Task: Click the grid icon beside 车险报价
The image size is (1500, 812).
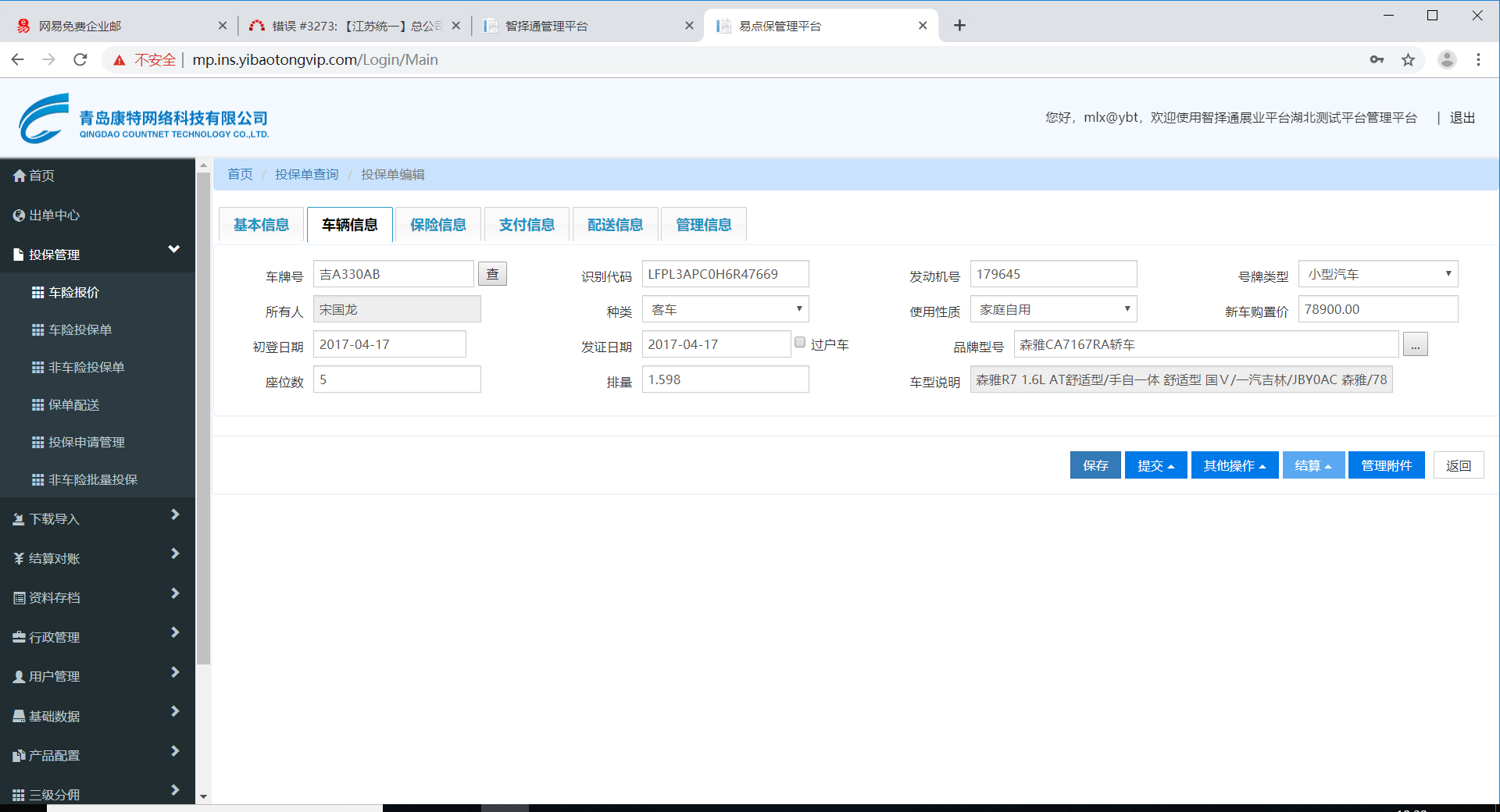Action: tap(37, 293)
